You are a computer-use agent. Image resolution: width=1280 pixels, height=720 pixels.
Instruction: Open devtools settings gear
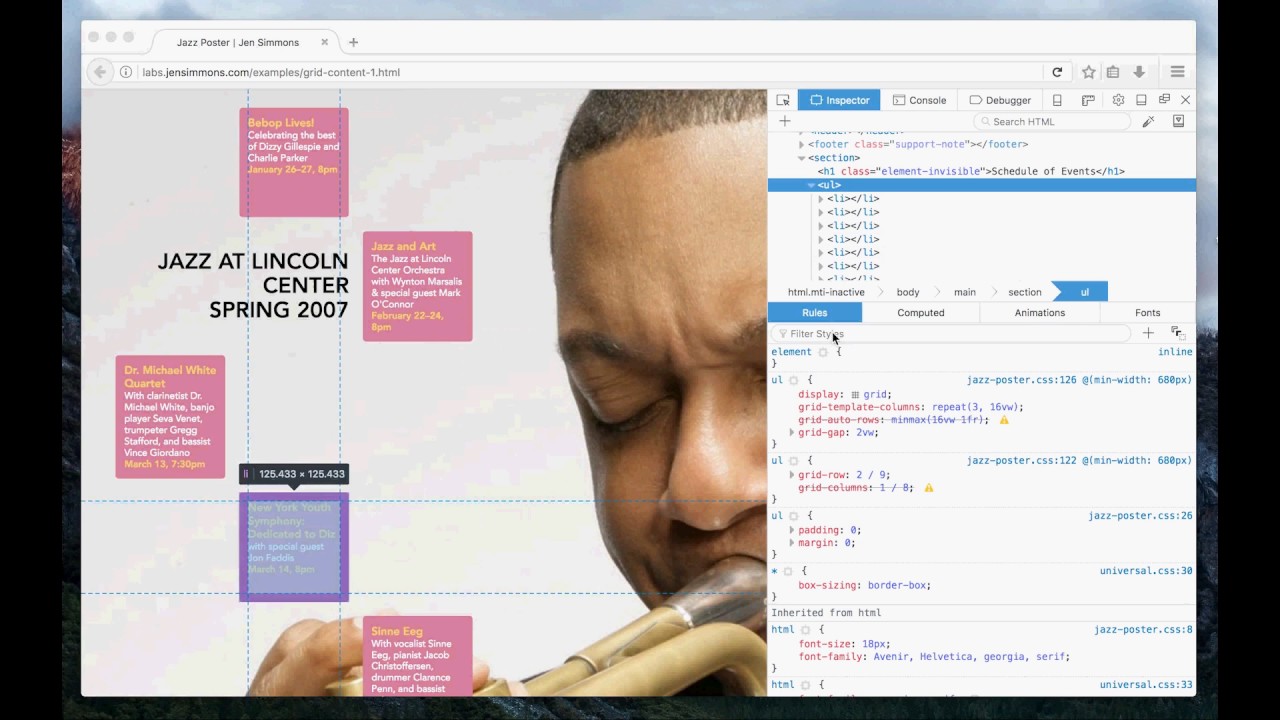(1118, 100)
